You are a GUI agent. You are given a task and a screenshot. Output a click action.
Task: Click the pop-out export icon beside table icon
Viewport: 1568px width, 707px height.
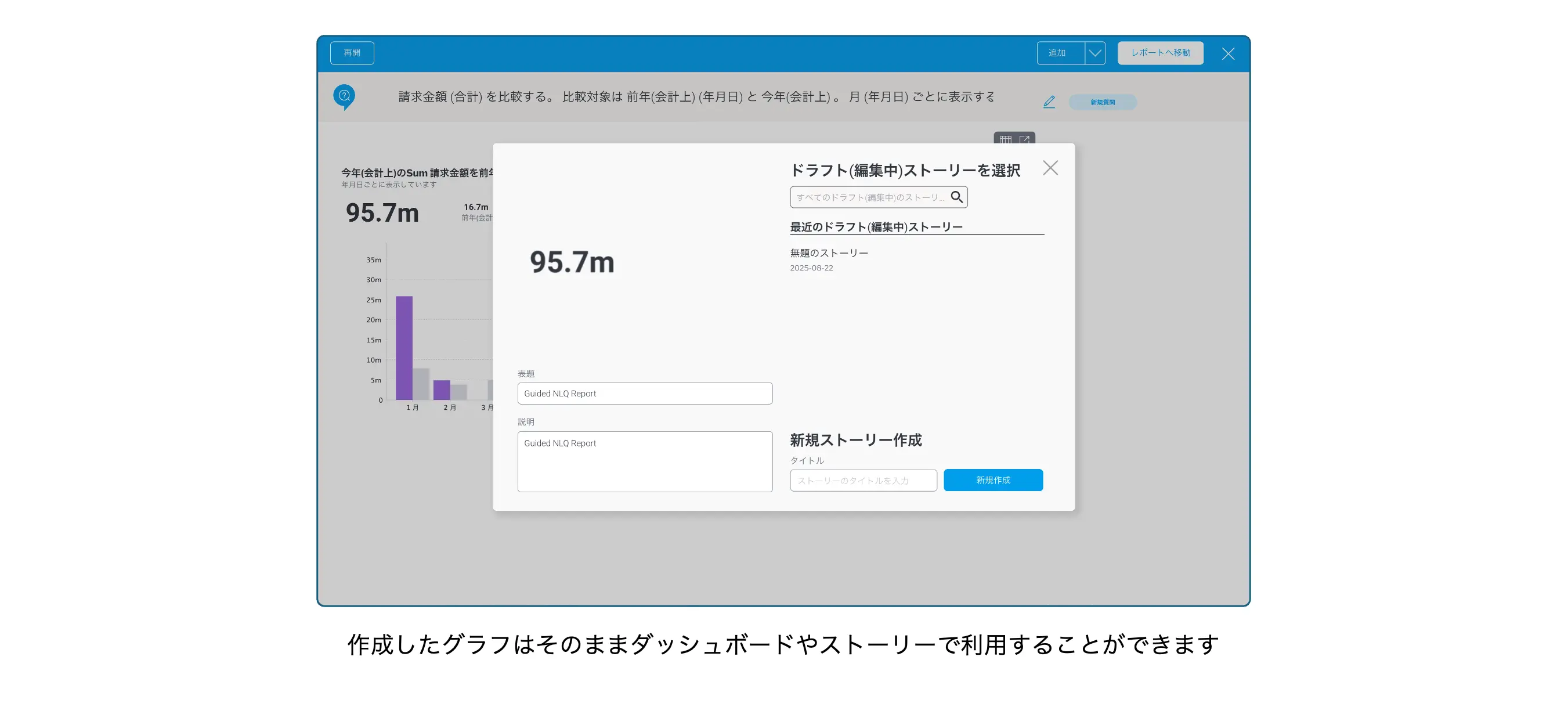pyautogui.click(x=1024, y=139)
